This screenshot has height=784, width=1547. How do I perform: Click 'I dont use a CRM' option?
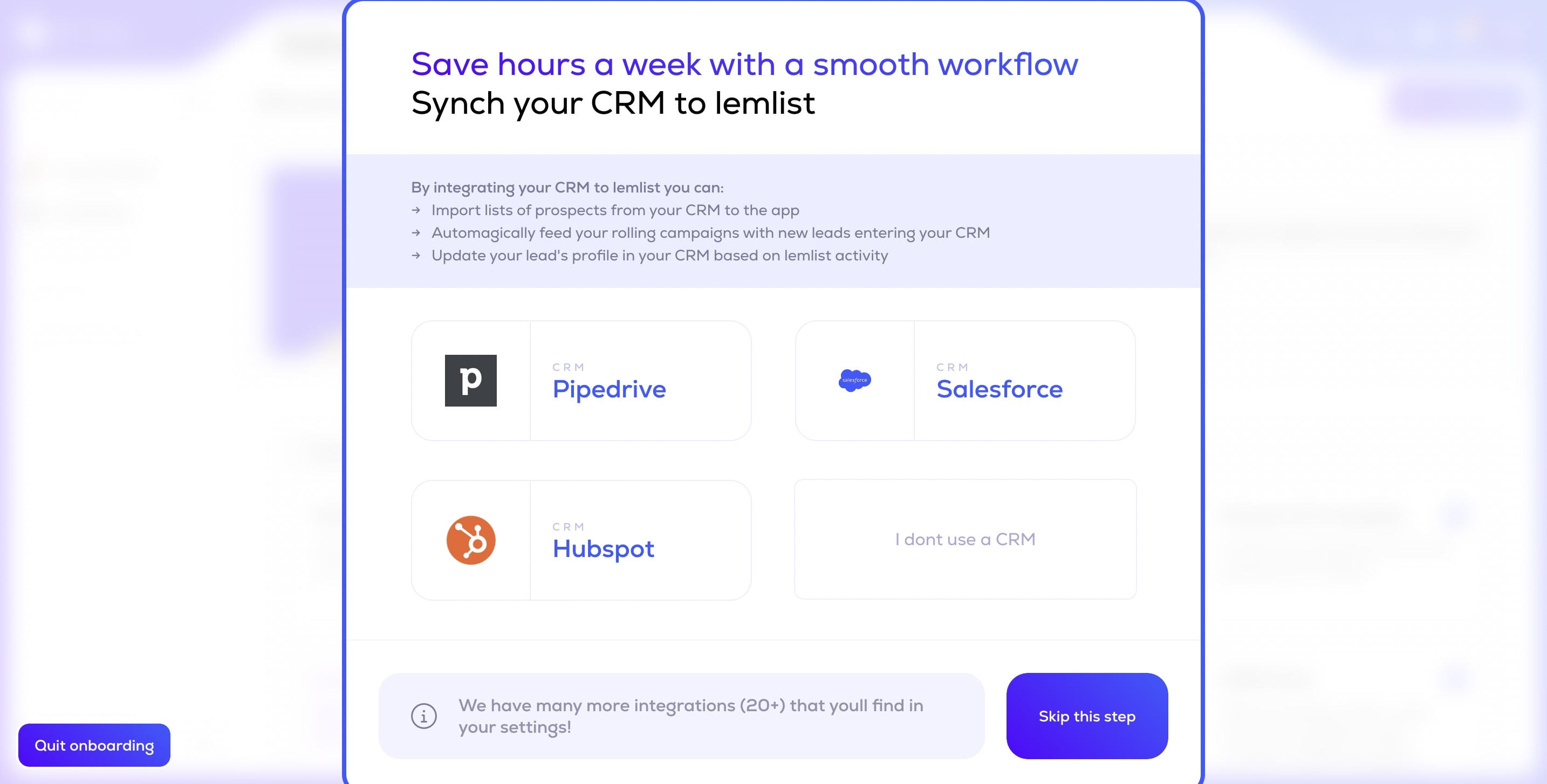tap(965, 539)
